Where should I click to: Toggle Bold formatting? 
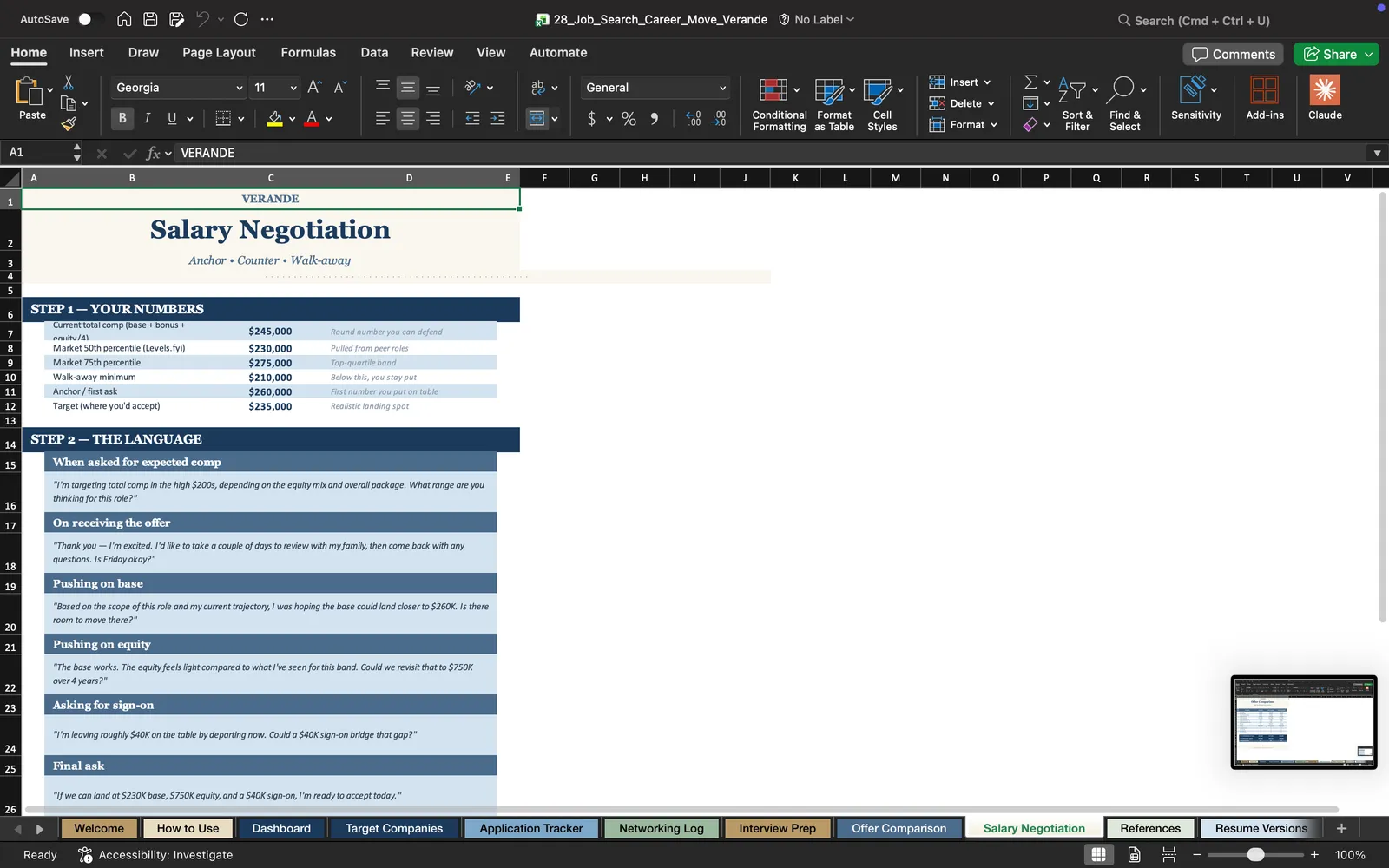(x=122, y=118)
